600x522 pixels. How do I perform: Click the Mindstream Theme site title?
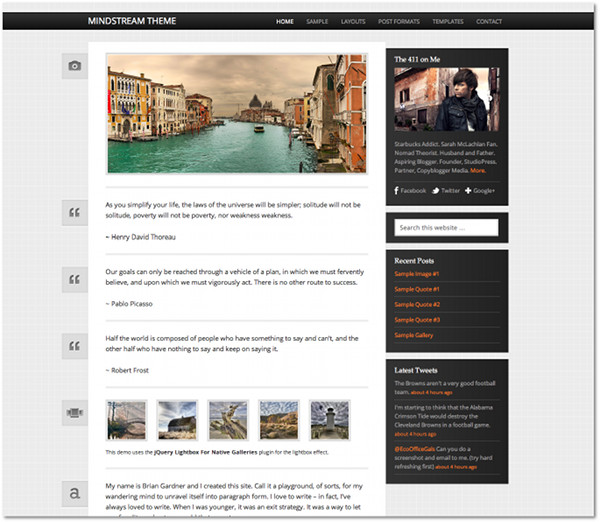click(132, 21)
